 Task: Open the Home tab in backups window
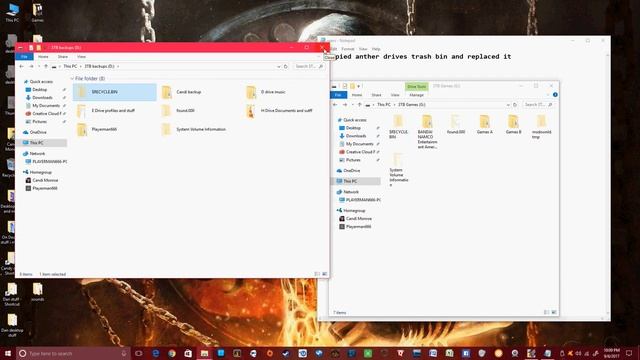pos(43,57)
